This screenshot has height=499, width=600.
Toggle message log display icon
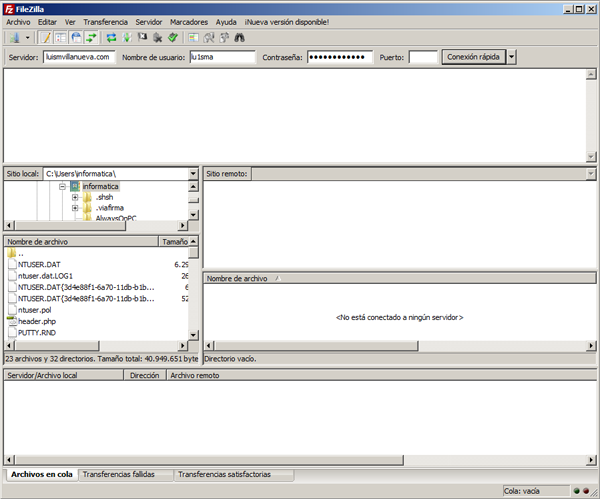pyautogui.click(x=46, y=38)
